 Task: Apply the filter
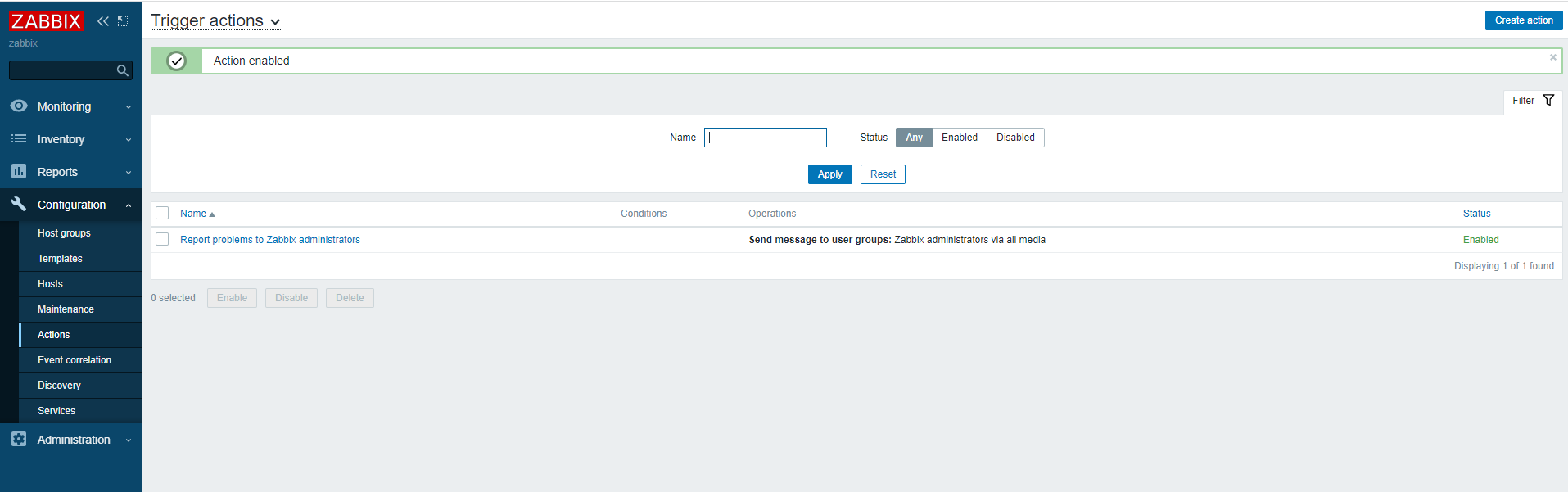pos(829,174)
